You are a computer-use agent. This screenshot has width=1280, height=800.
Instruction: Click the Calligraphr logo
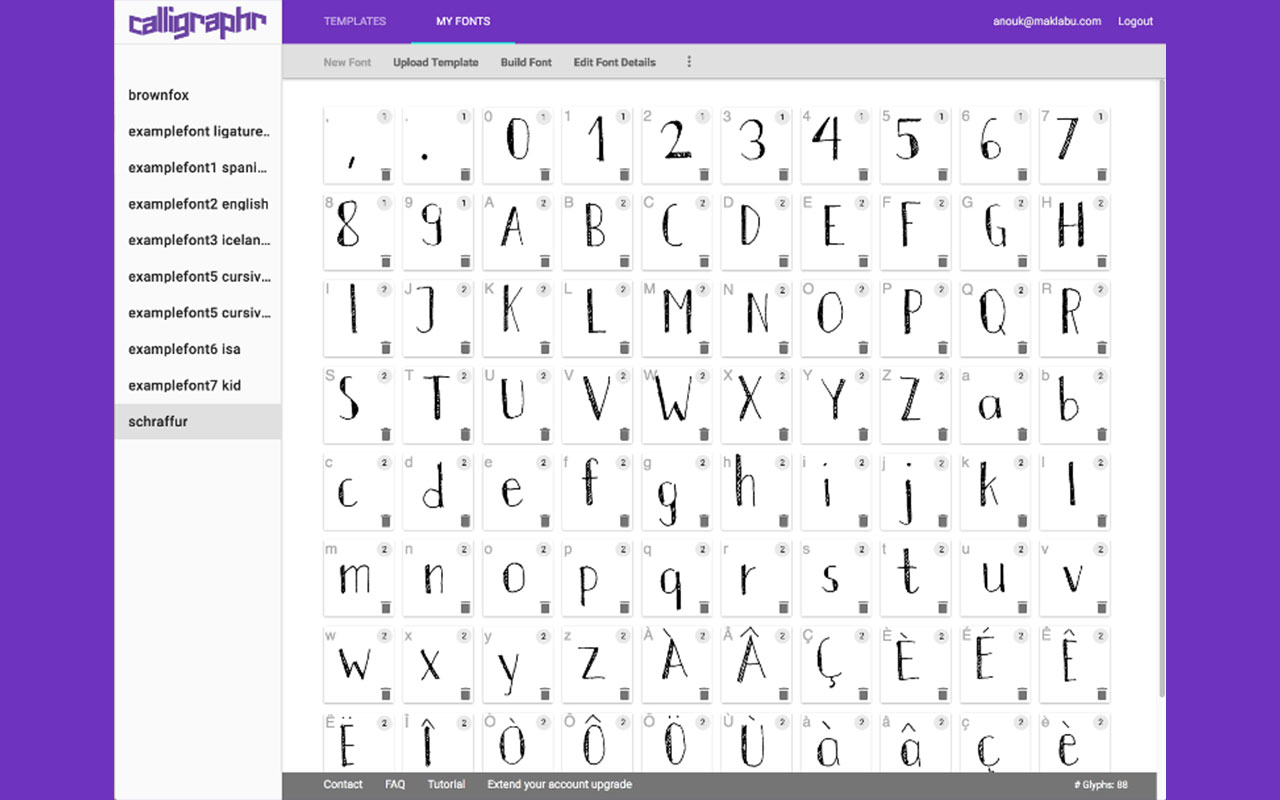coord(197,20)
